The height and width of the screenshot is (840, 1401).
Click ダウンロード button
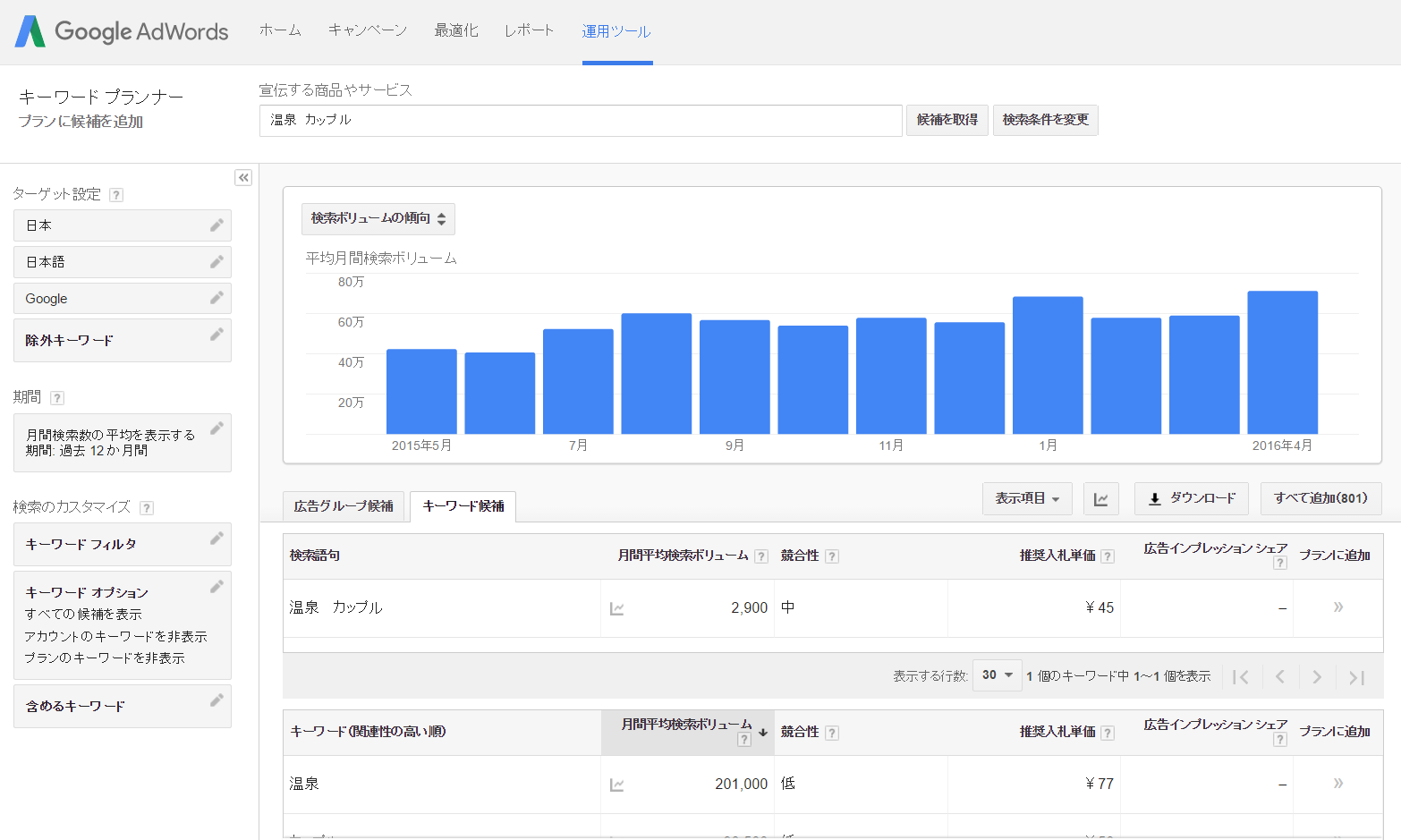(x=1192, y=498)
